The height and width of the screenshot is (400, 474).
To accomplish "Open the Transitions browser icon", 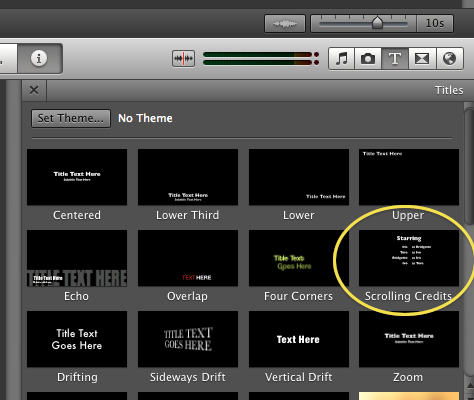I will (422, 59).
